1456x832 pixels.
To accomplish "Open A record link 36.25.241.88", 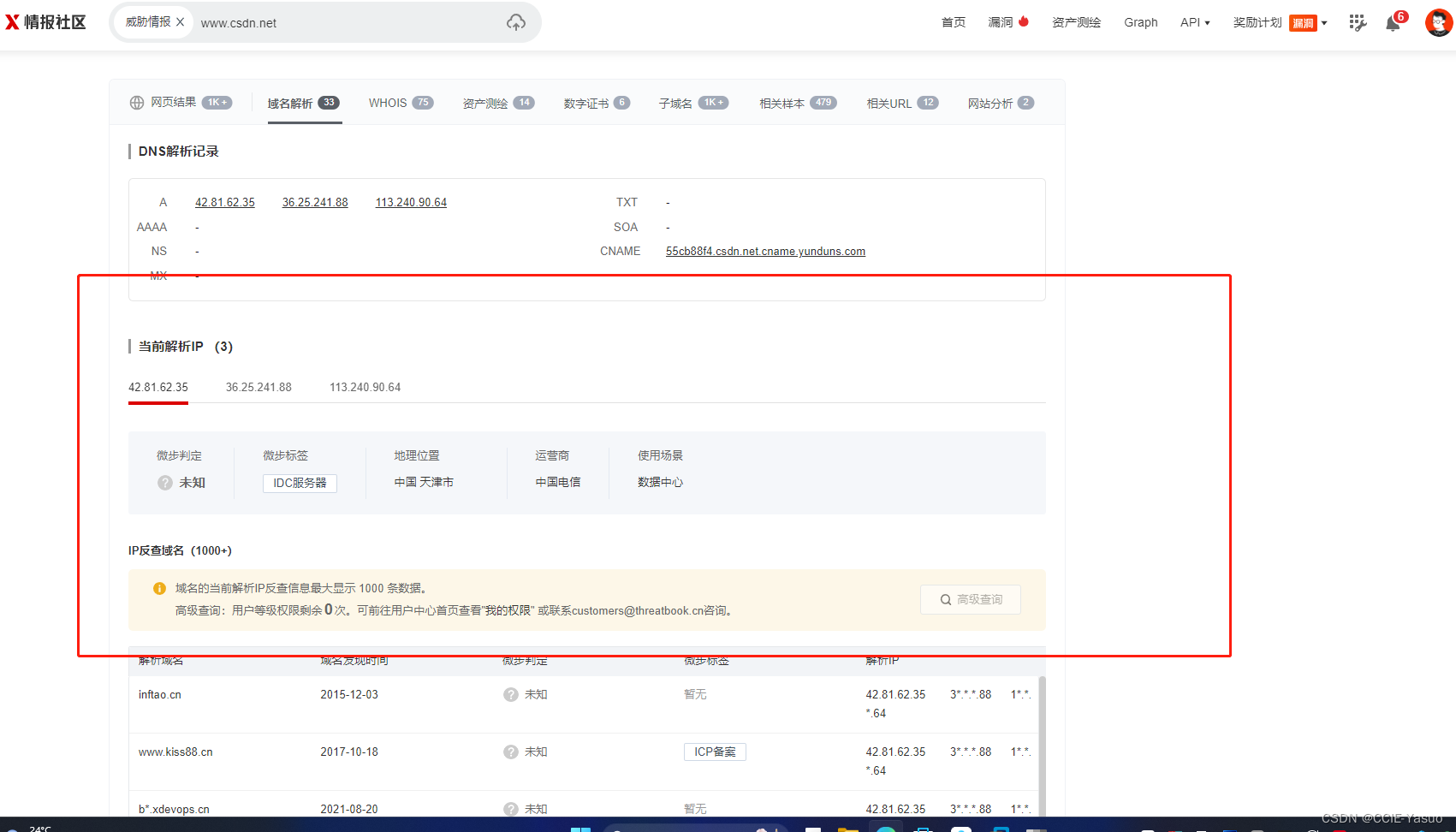I will coord(315,203).
